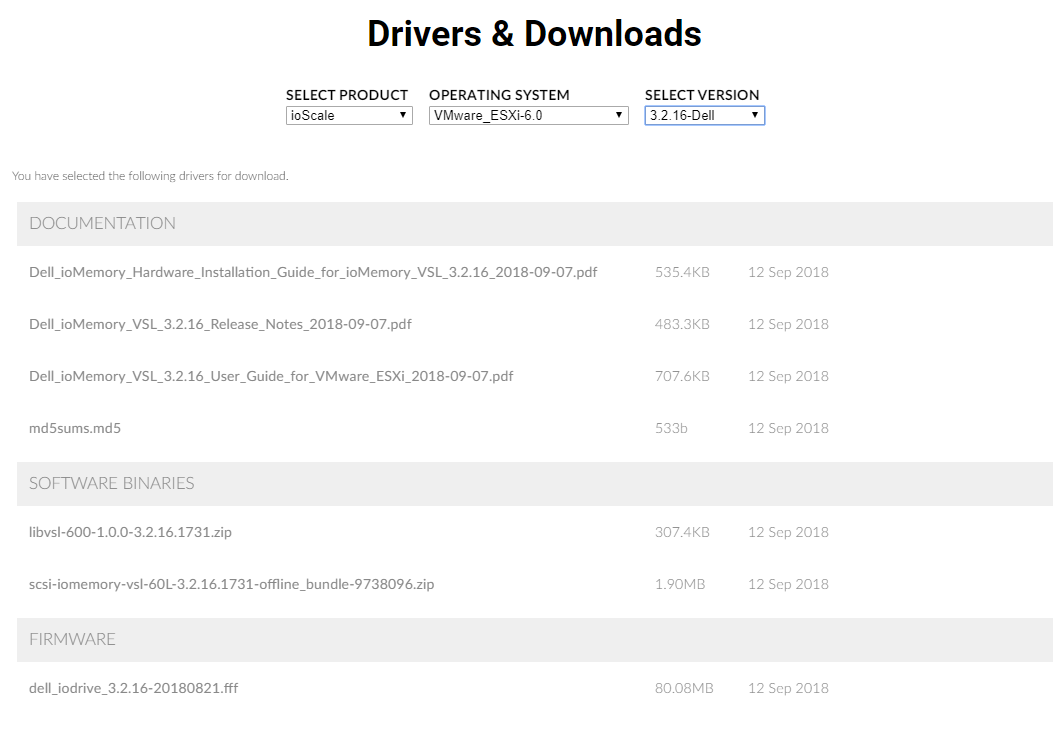
Task: Download the md5sums.md5 file
Action: pos(75,428)
